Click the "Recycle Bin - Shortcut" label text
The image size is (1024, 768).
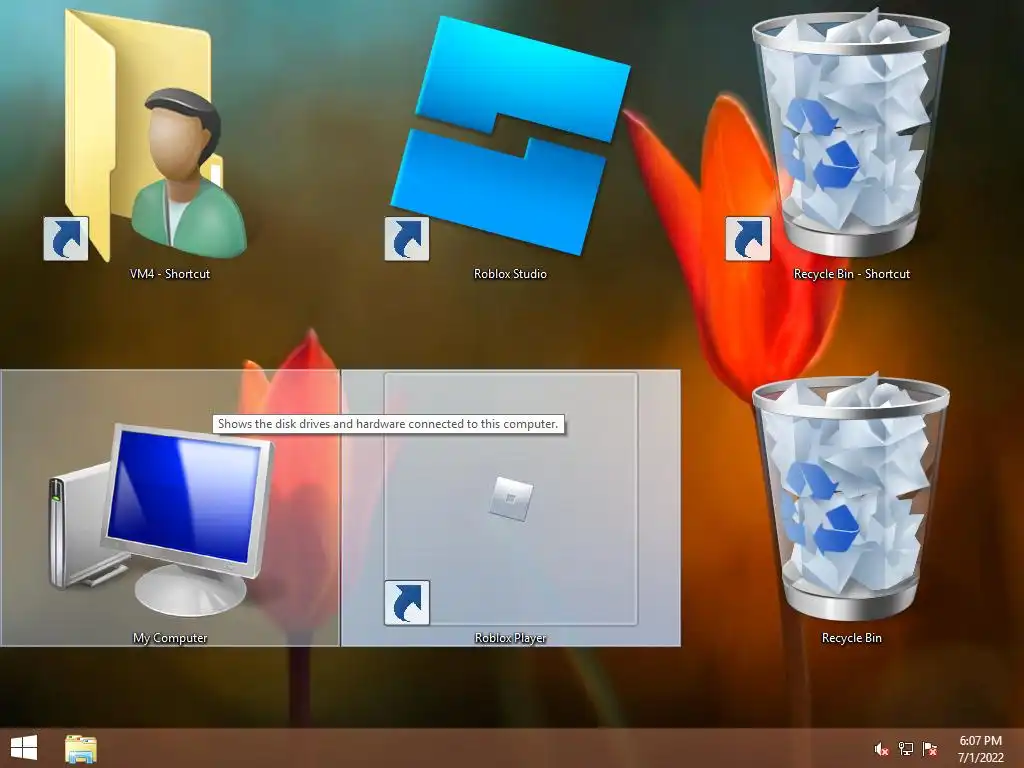pos(852,274)
